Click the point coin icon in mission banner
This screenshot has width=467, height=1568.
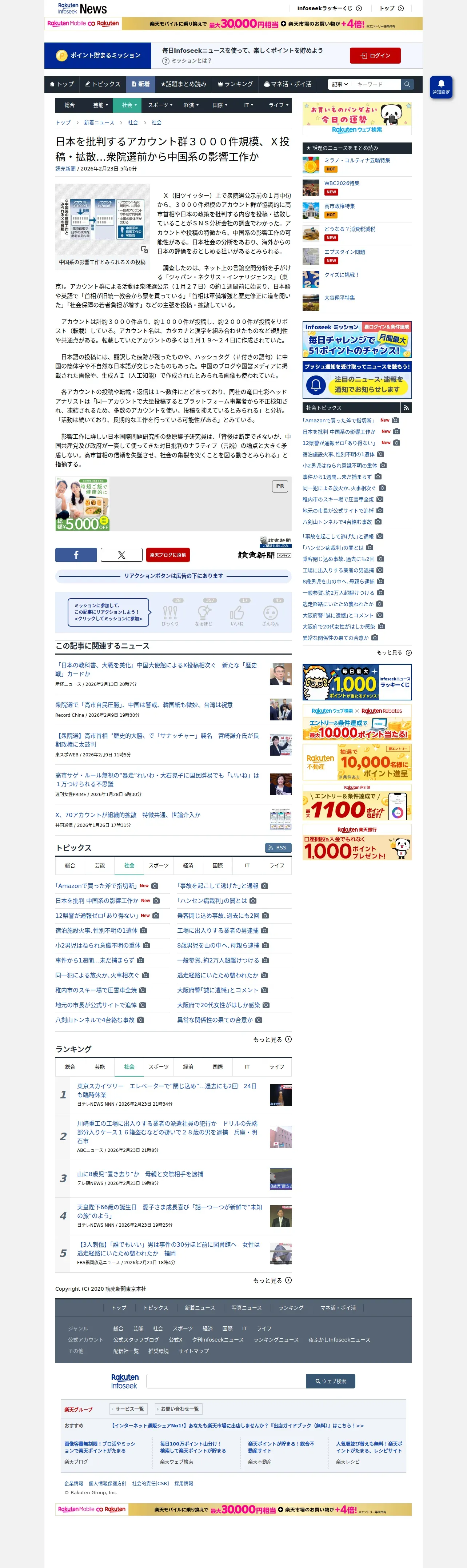tap(61, 55)
